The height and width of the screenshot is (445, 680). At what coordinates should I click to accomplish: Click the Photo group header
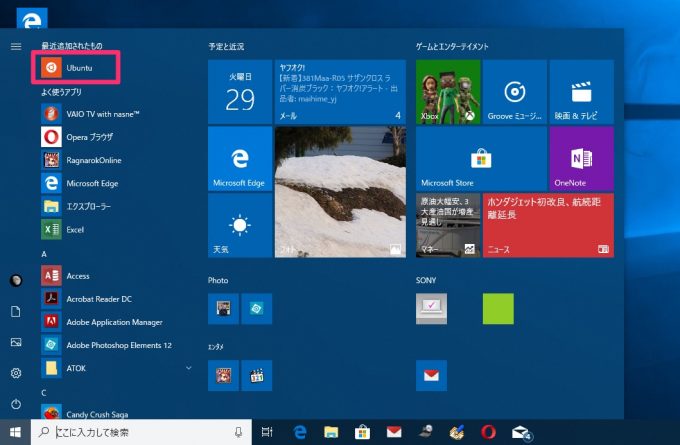(218, 280)
